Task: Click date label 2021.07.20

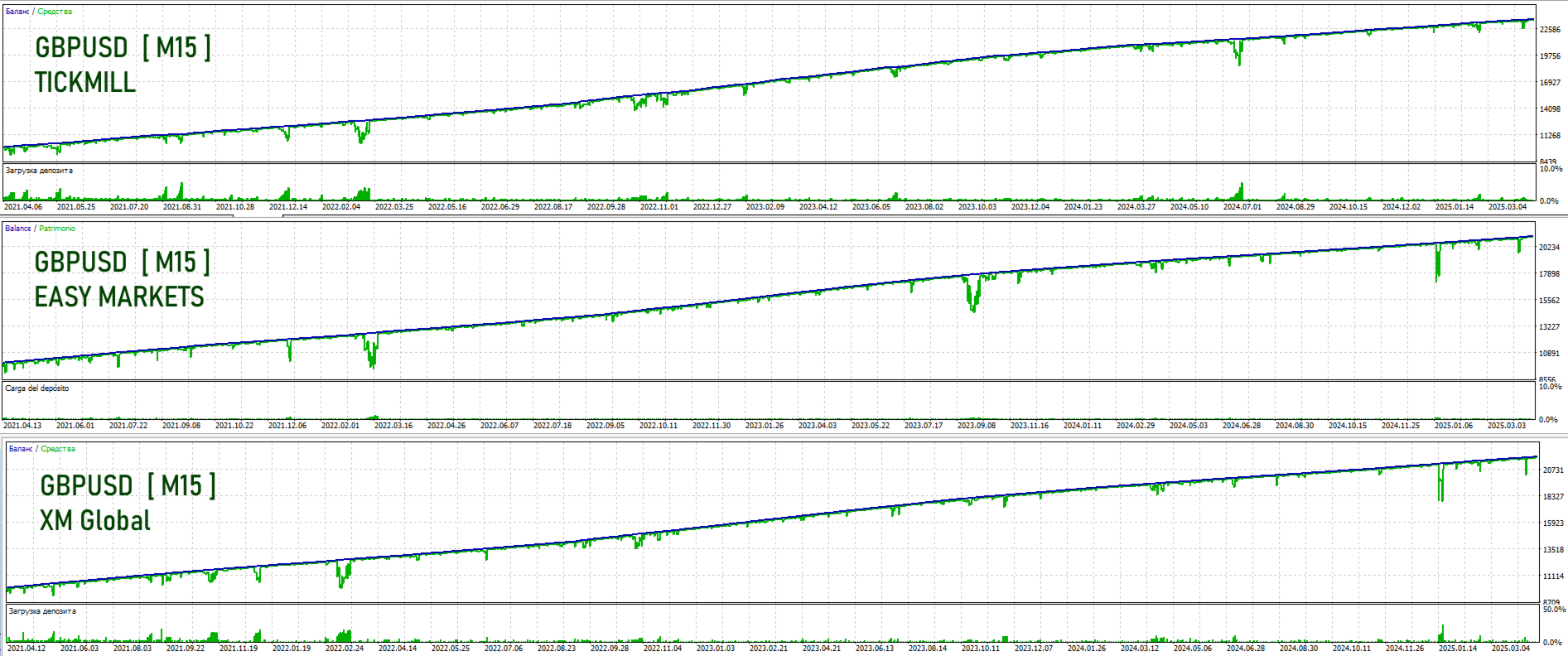Action: pos(129,207)
